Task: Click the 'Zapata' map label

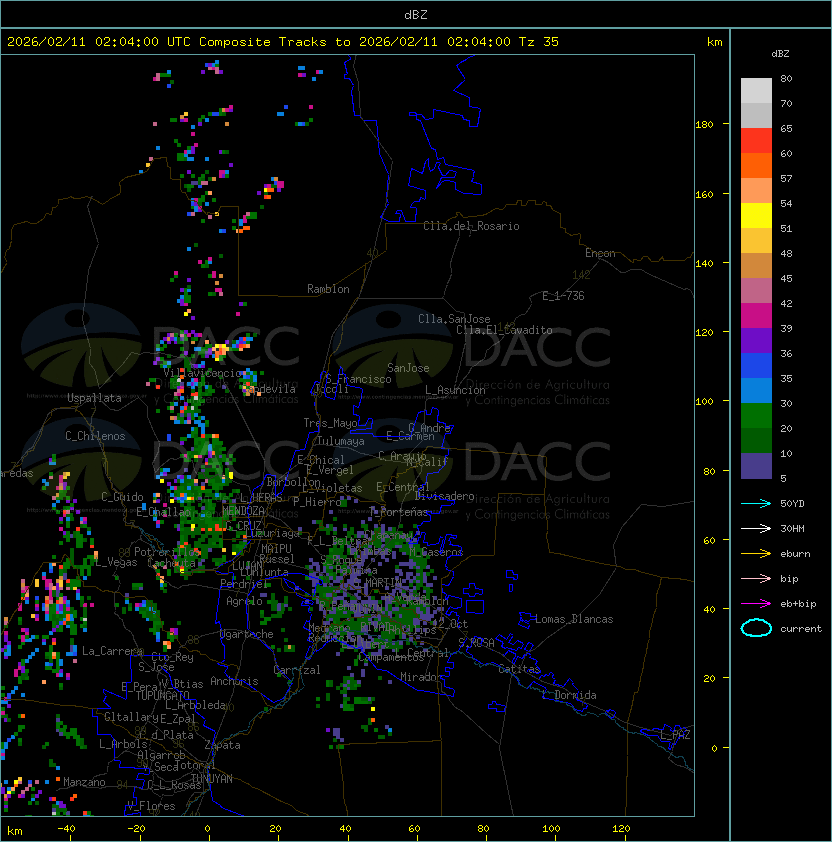Action: pos(222,745)
